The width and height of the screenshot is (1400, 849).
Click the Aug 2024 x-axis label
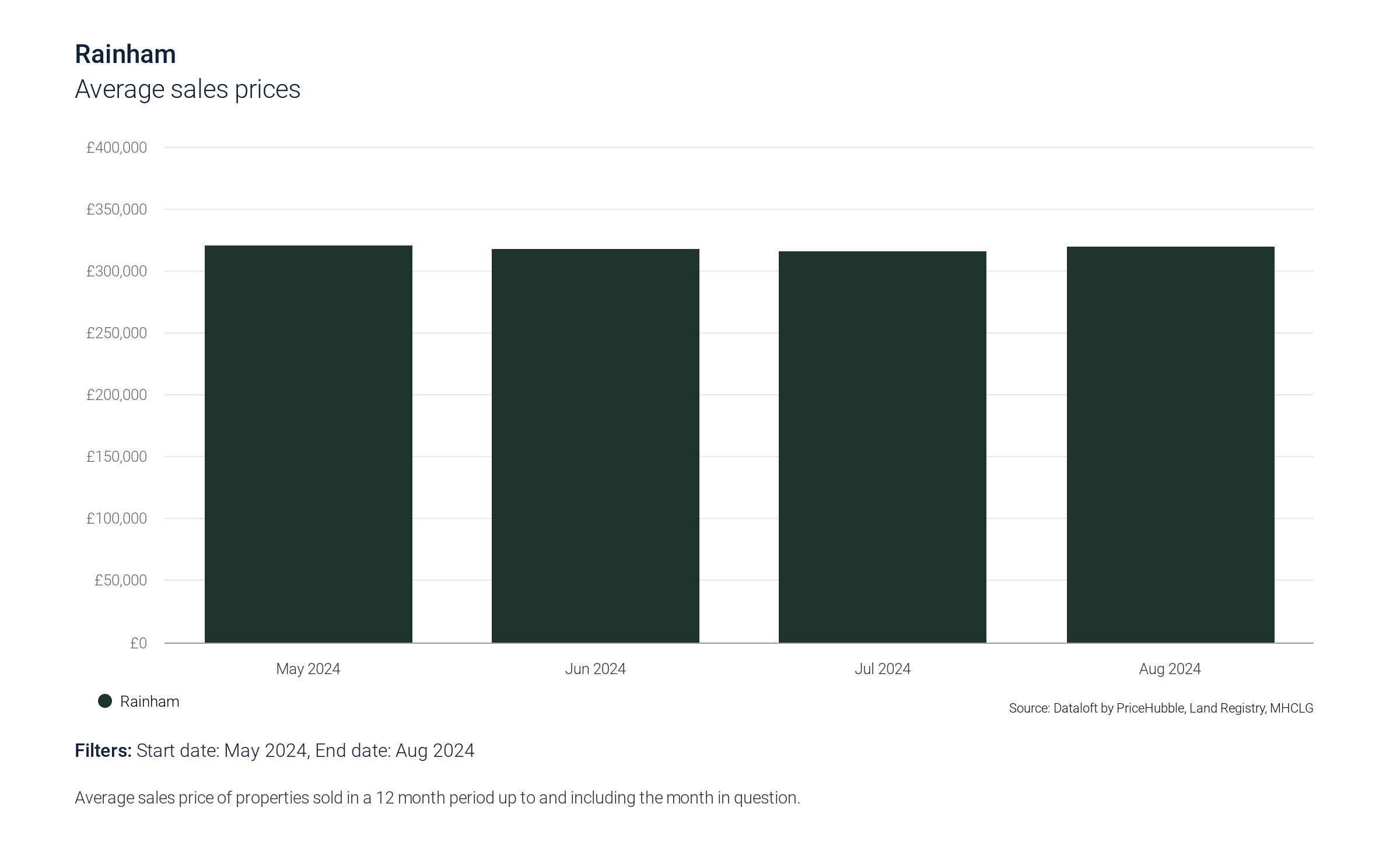click(1170, 669)
